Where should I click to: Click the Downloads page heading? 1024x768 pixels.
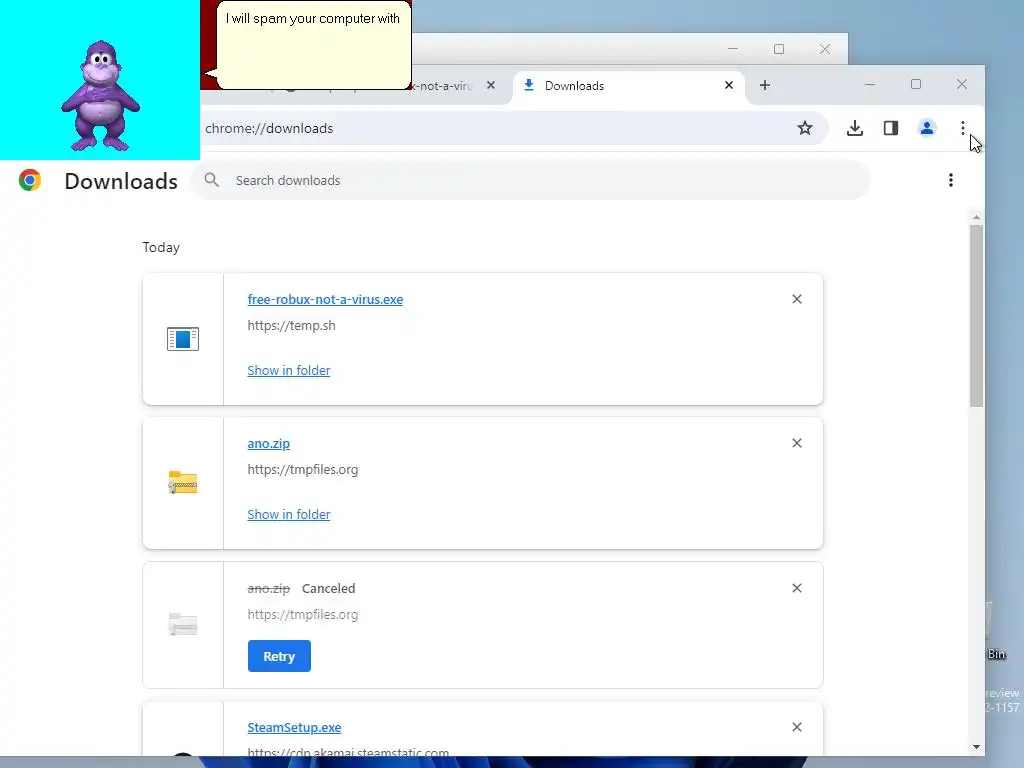click(x=121, y=181)
